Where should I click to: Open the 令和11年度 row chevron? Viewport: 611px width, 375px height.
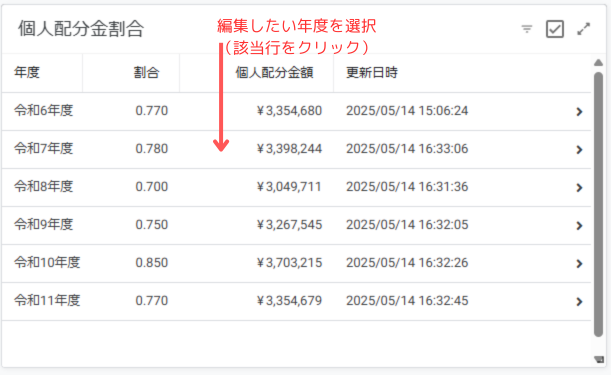[x=579, y=302]
